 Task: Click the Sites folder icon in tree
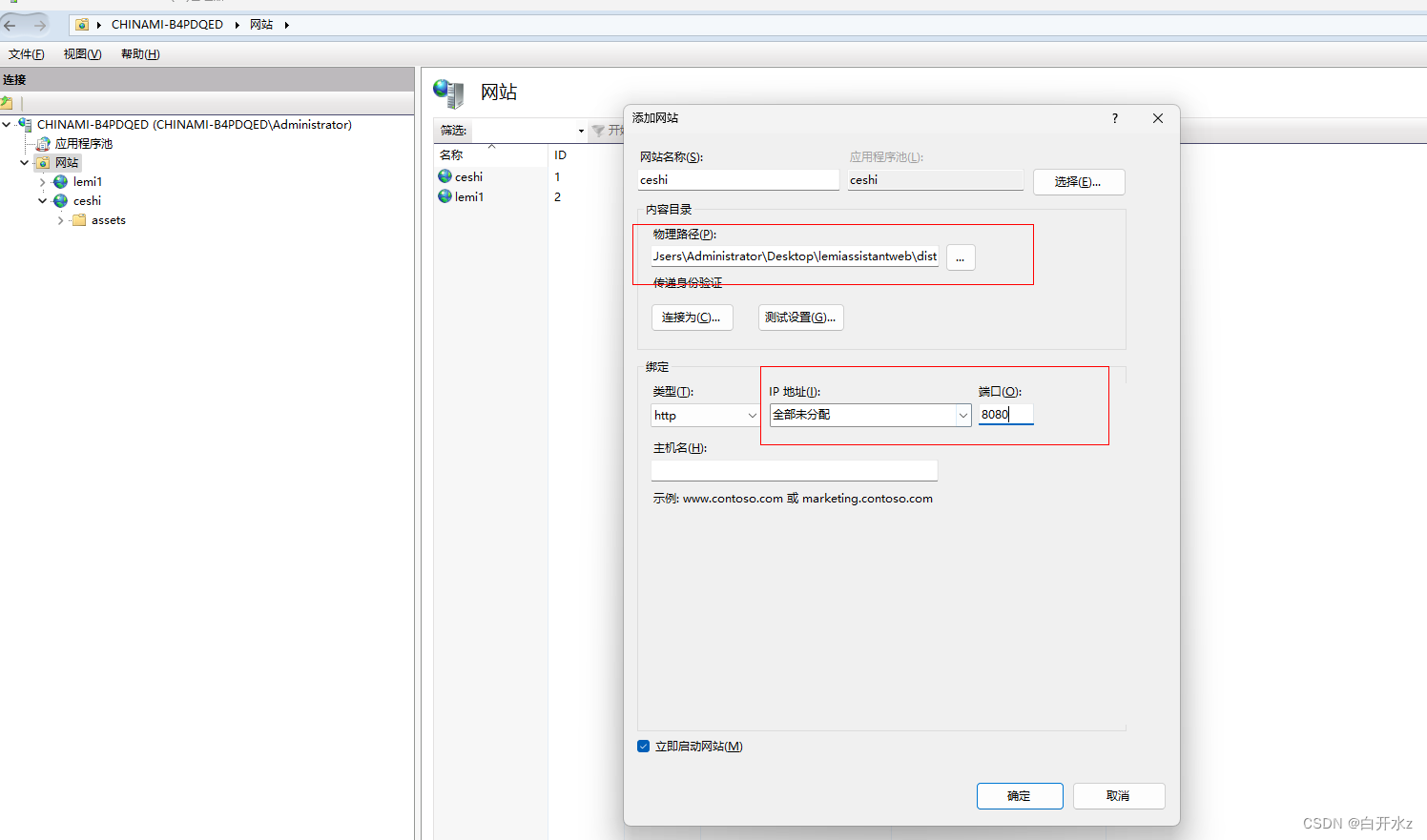(x=43, y=163)
